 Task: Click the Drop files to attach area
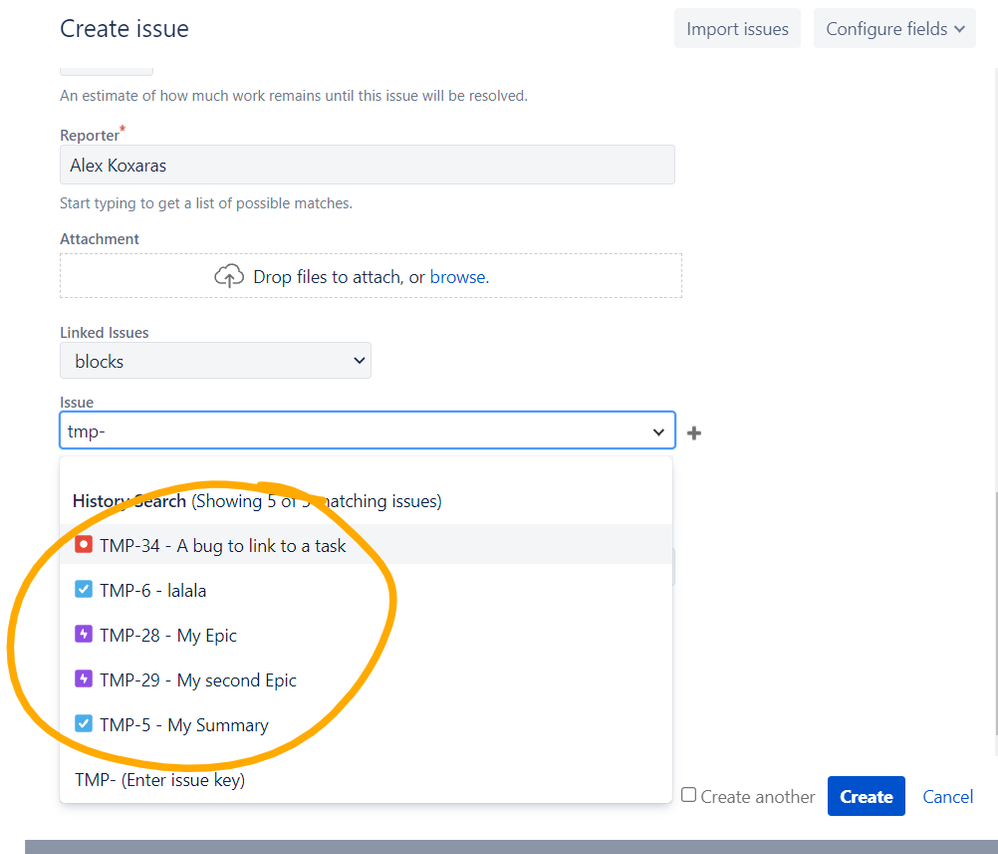[370, 276]
